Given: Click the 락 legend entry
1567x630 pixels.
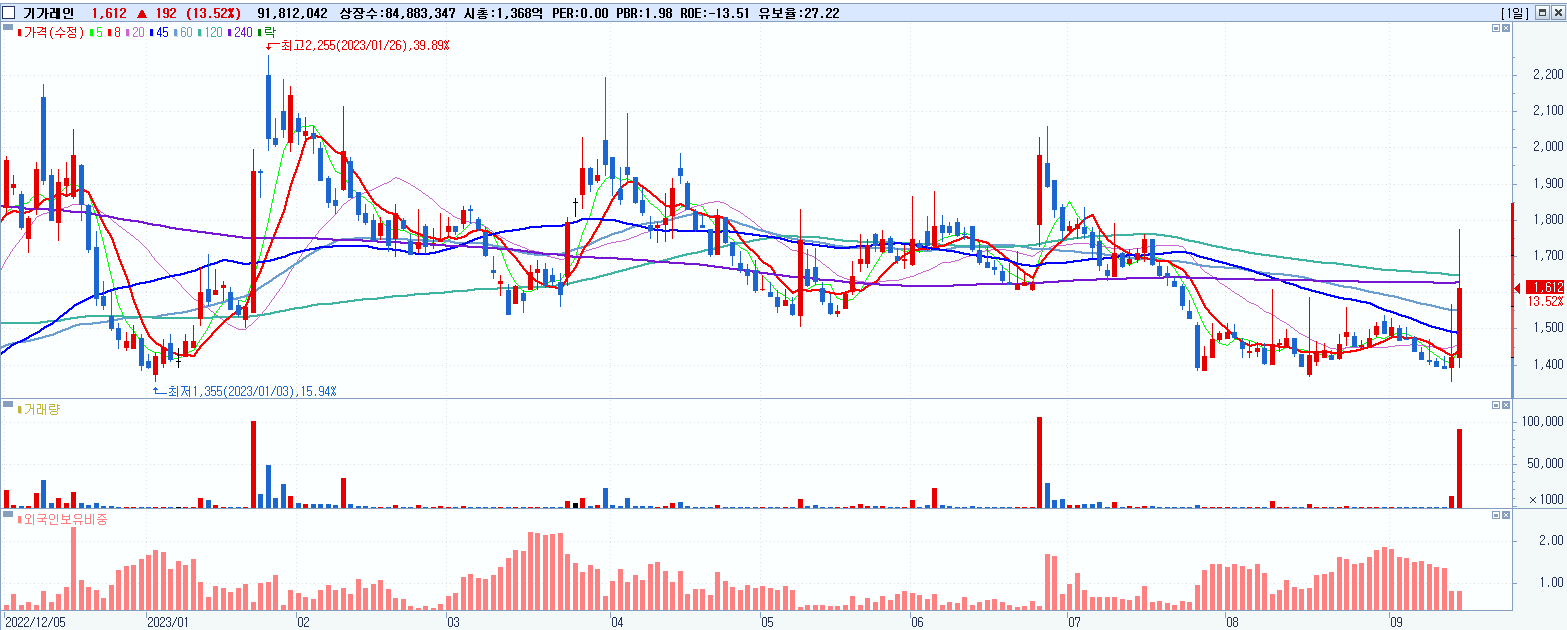Looking at the screenshot, I should 267,33.
